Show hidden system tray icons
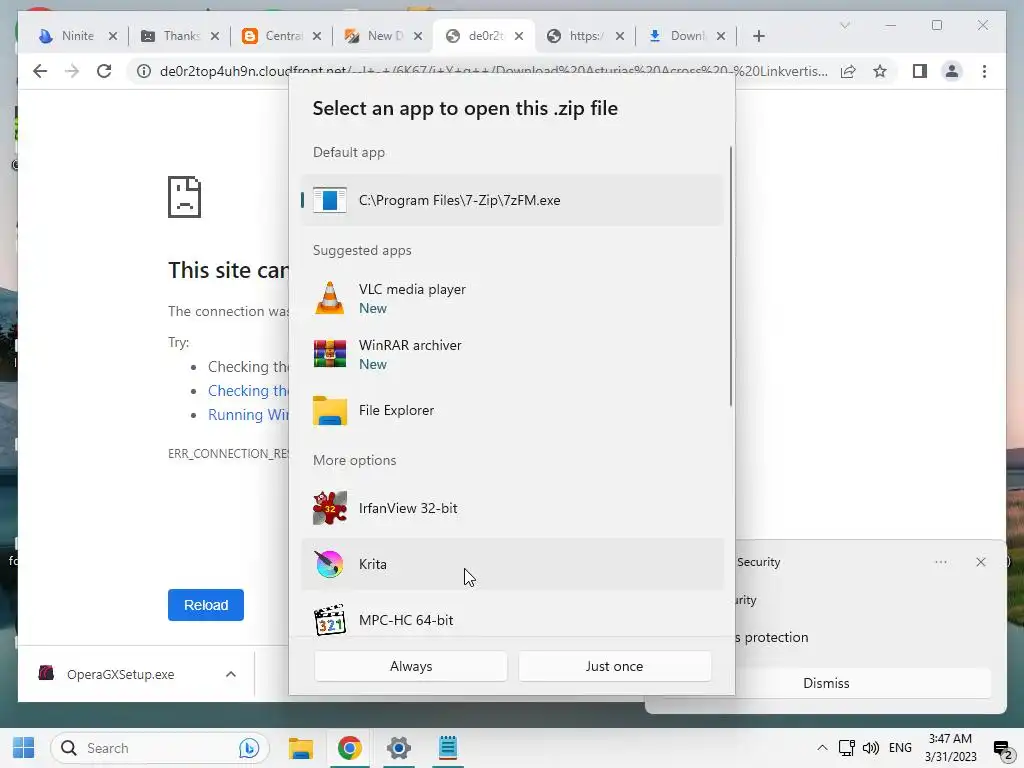The height and width of the screenshot is (768, 1024). [x=822, y=748]
